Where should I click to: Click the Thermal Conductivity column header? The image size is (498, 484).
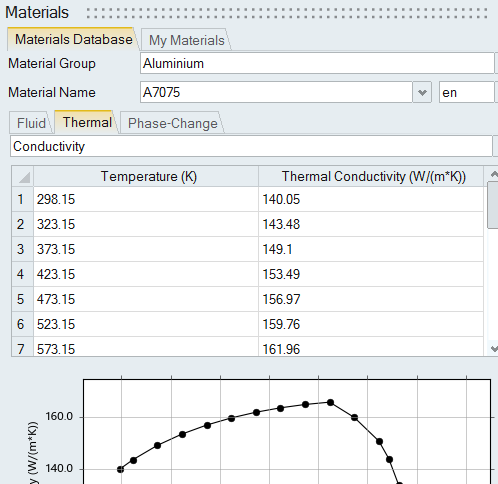click(x=371, y=176)
